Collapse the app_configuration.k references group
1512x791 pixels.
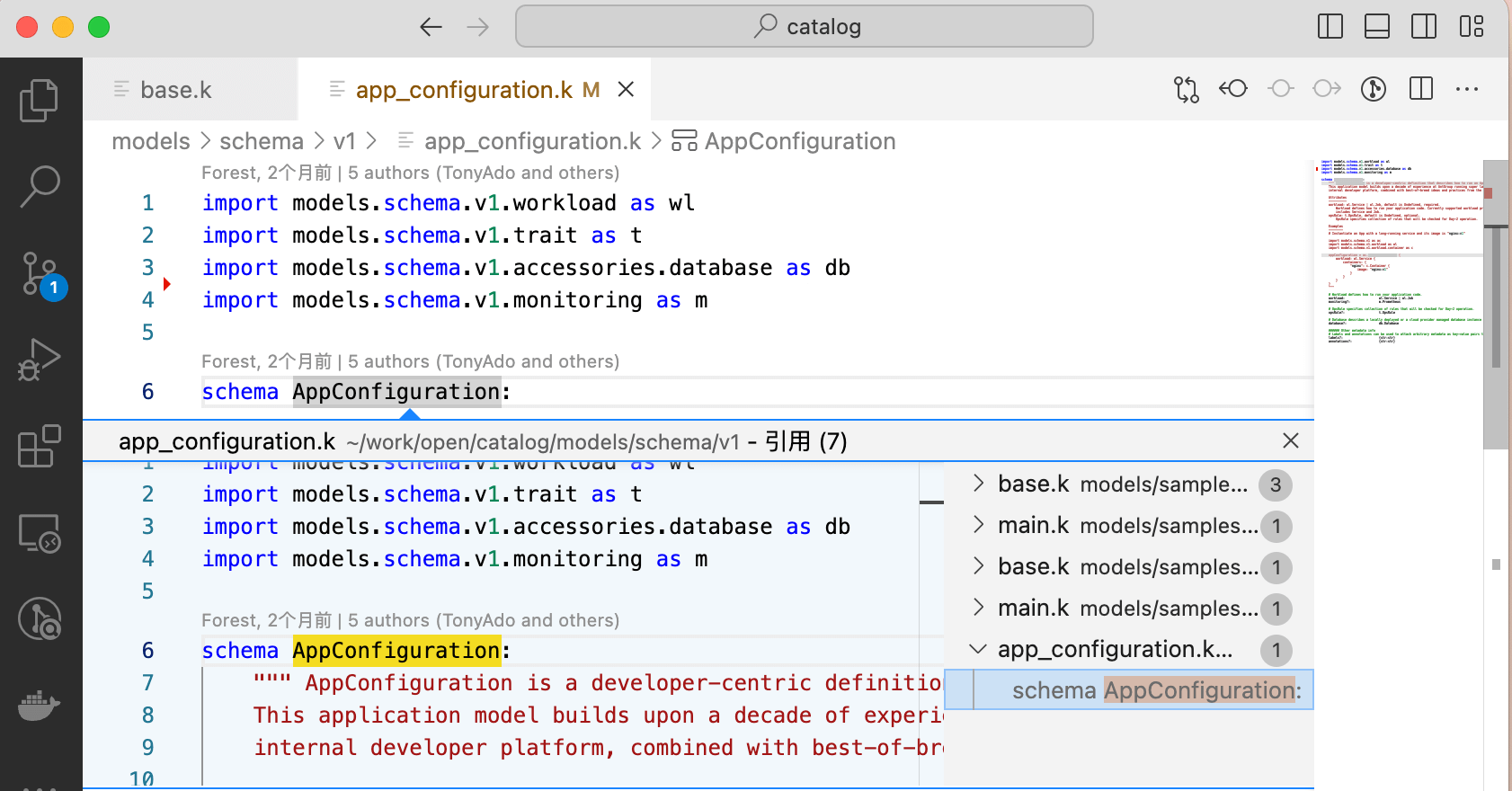[x=979, y=650]
